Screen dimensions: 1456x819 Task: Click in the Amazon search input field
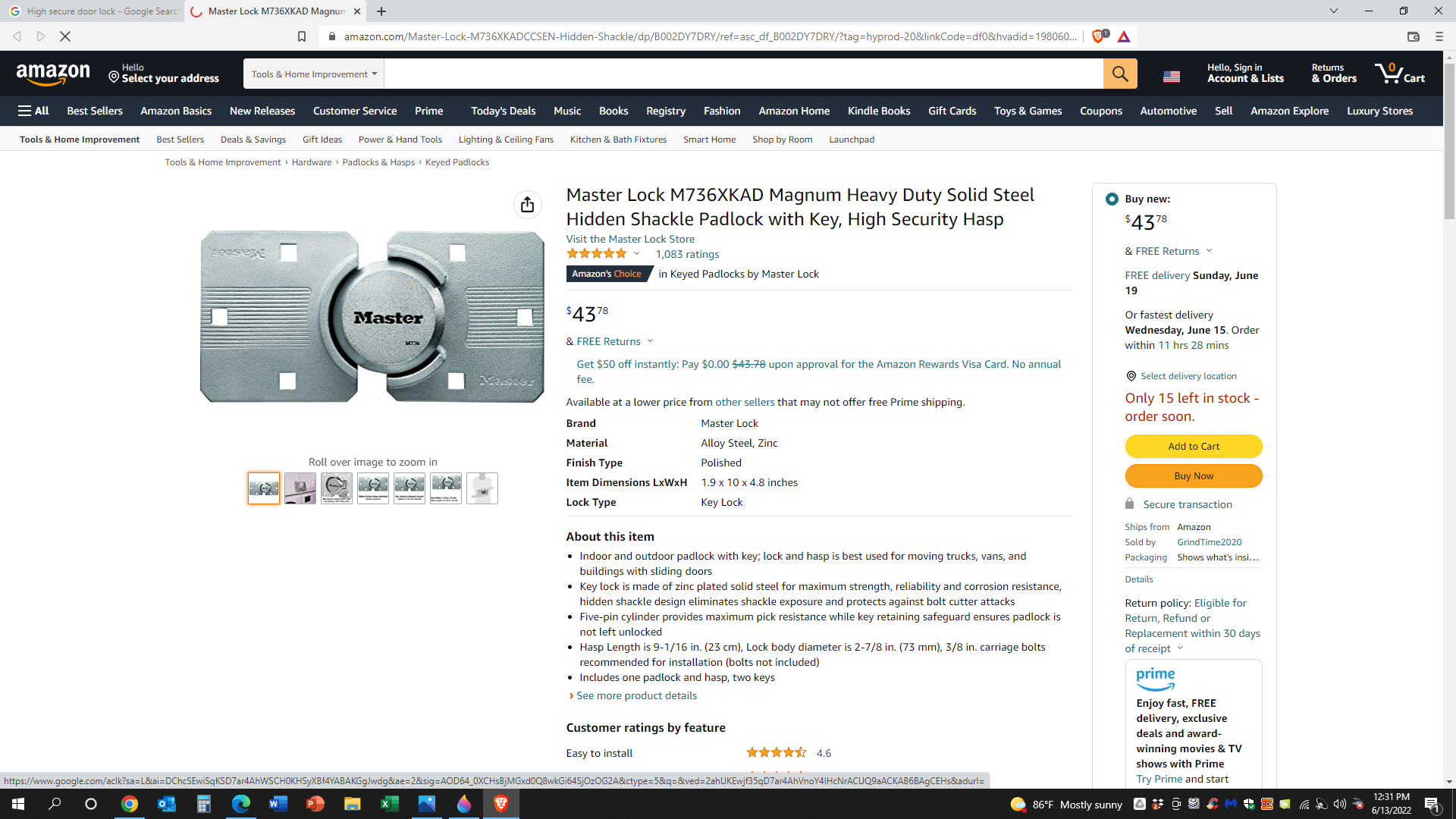tap(743, 74)
